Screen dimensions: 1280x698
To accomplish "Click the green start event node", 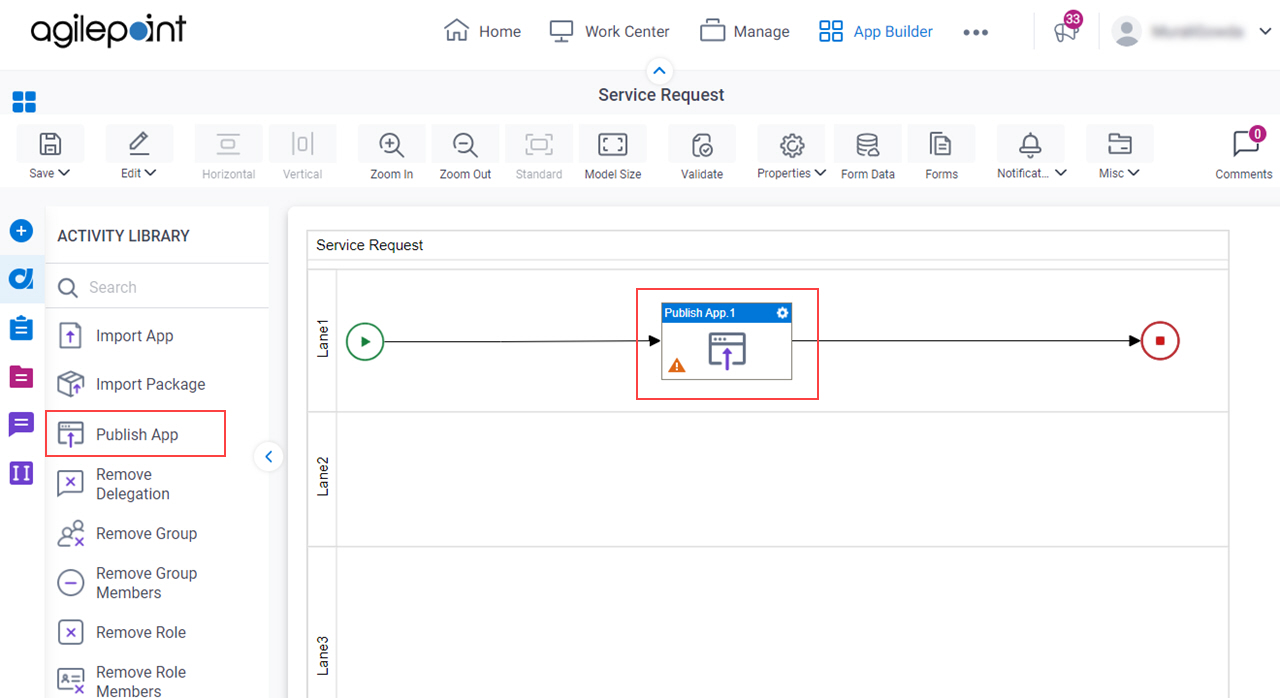I will point(365,341).
